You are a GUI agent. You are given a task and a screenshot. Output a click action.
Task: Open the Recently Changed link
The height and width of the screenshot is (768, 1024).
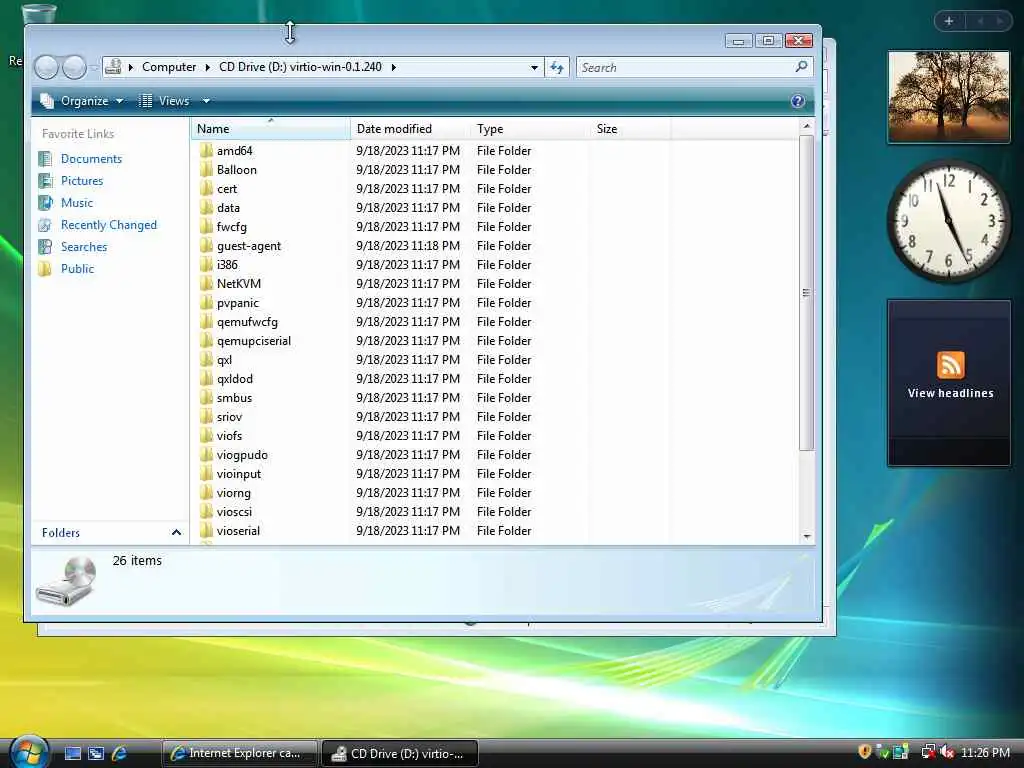108,225
